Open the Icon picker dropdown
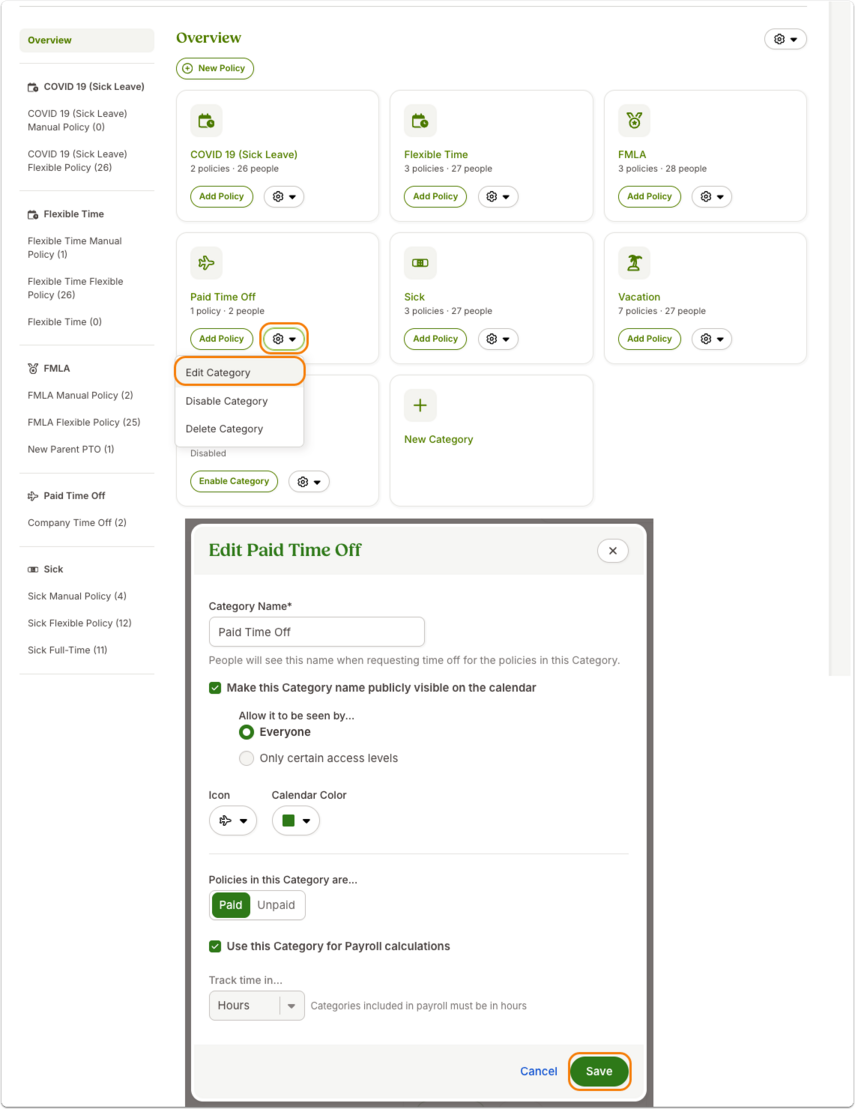The height and width of the screenshot is (1109, 855). coord(233,820)
